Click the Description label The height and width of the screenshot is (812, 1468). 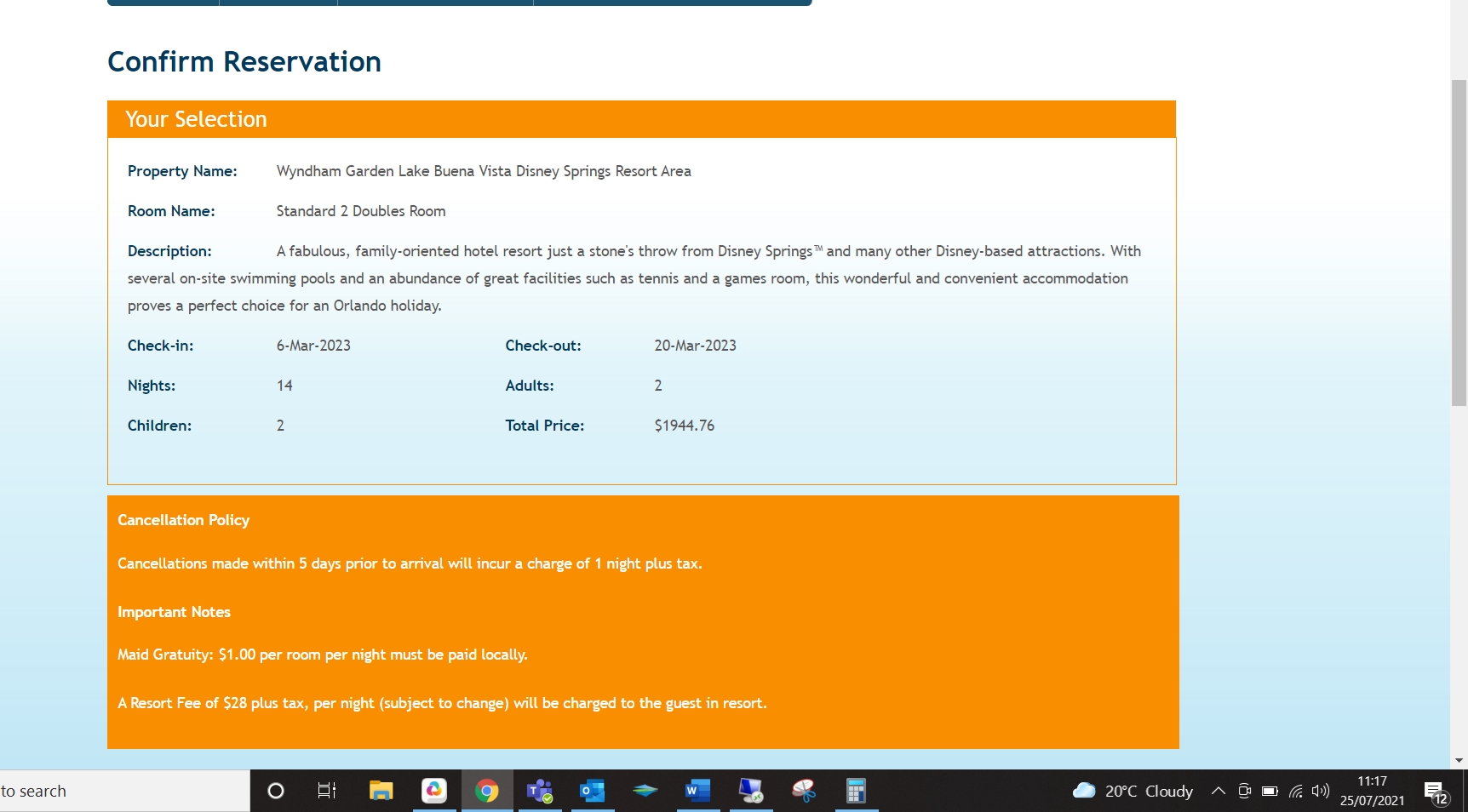point(169,251)
